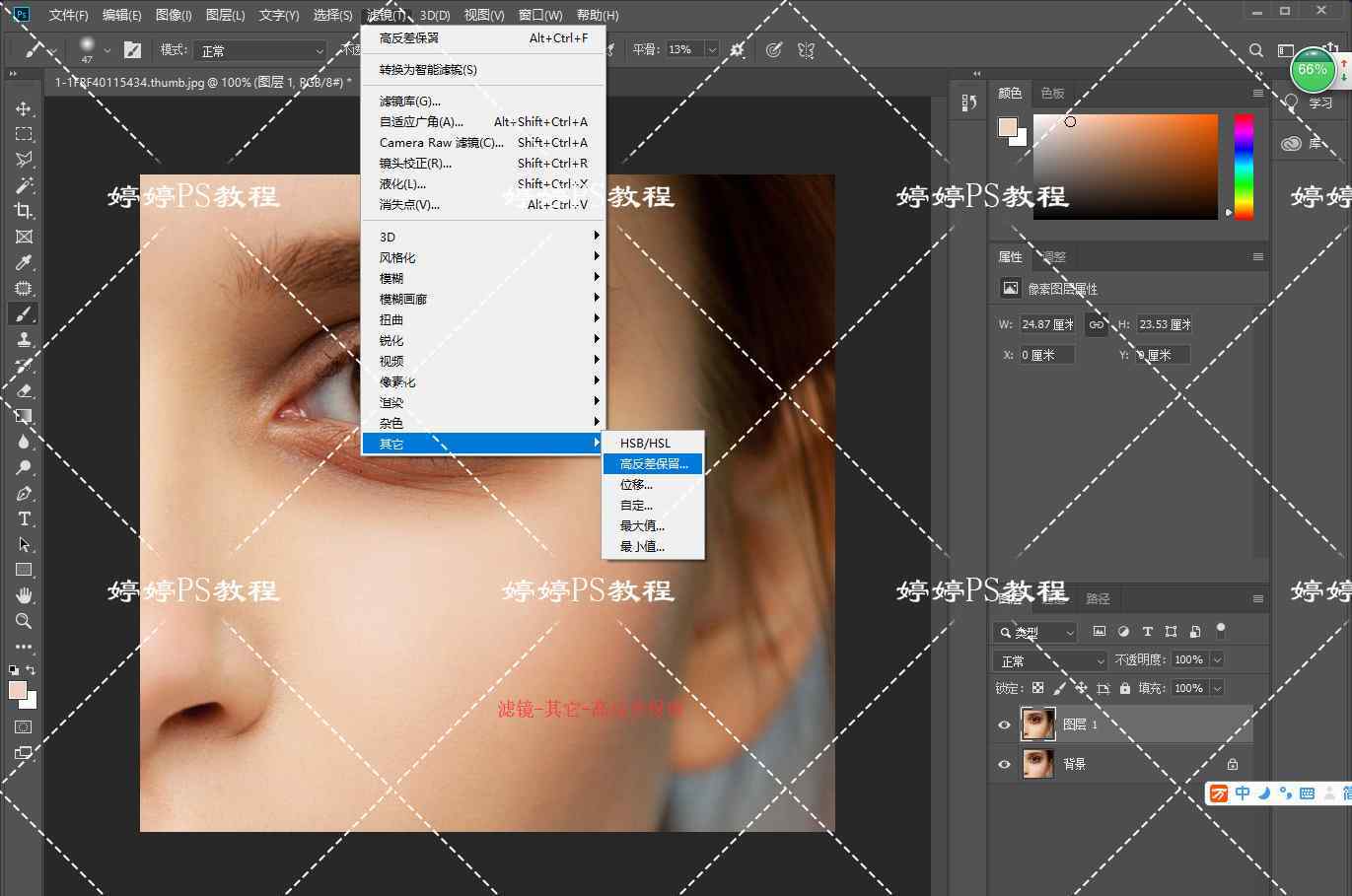Link width and height values
The width and height of the screenshot is (1352, 896).
point(1097,324)
